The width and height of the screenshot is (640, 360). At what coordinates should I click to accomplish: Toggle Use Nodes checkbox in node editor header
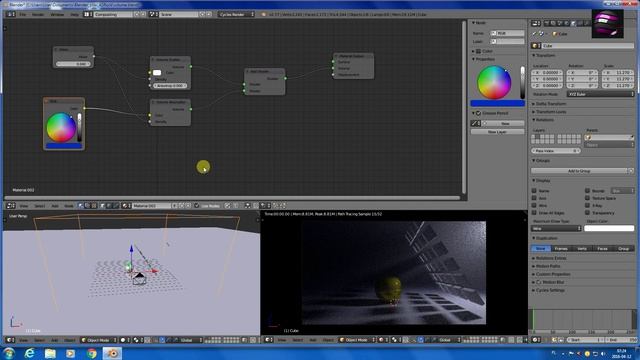[197, 206]
